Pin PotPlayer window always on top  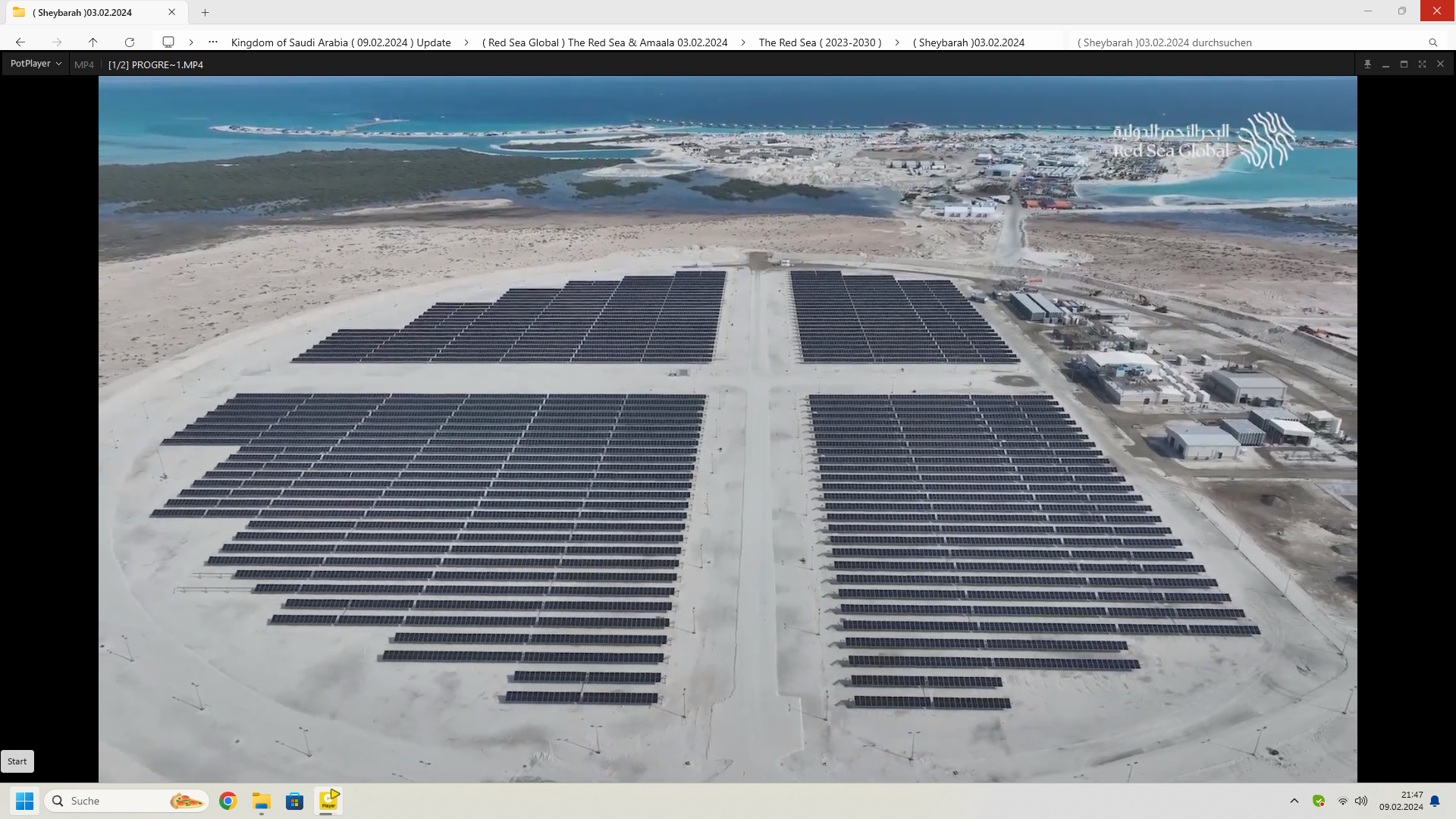click(x=1367, y=64)
